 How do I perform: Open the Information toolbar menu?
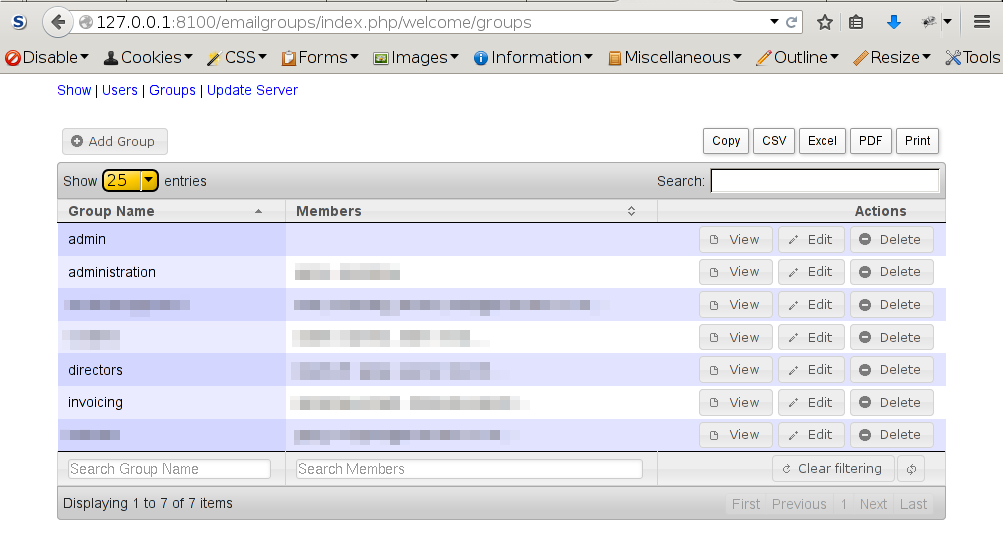pyautogui.click(x=533, y=58)
